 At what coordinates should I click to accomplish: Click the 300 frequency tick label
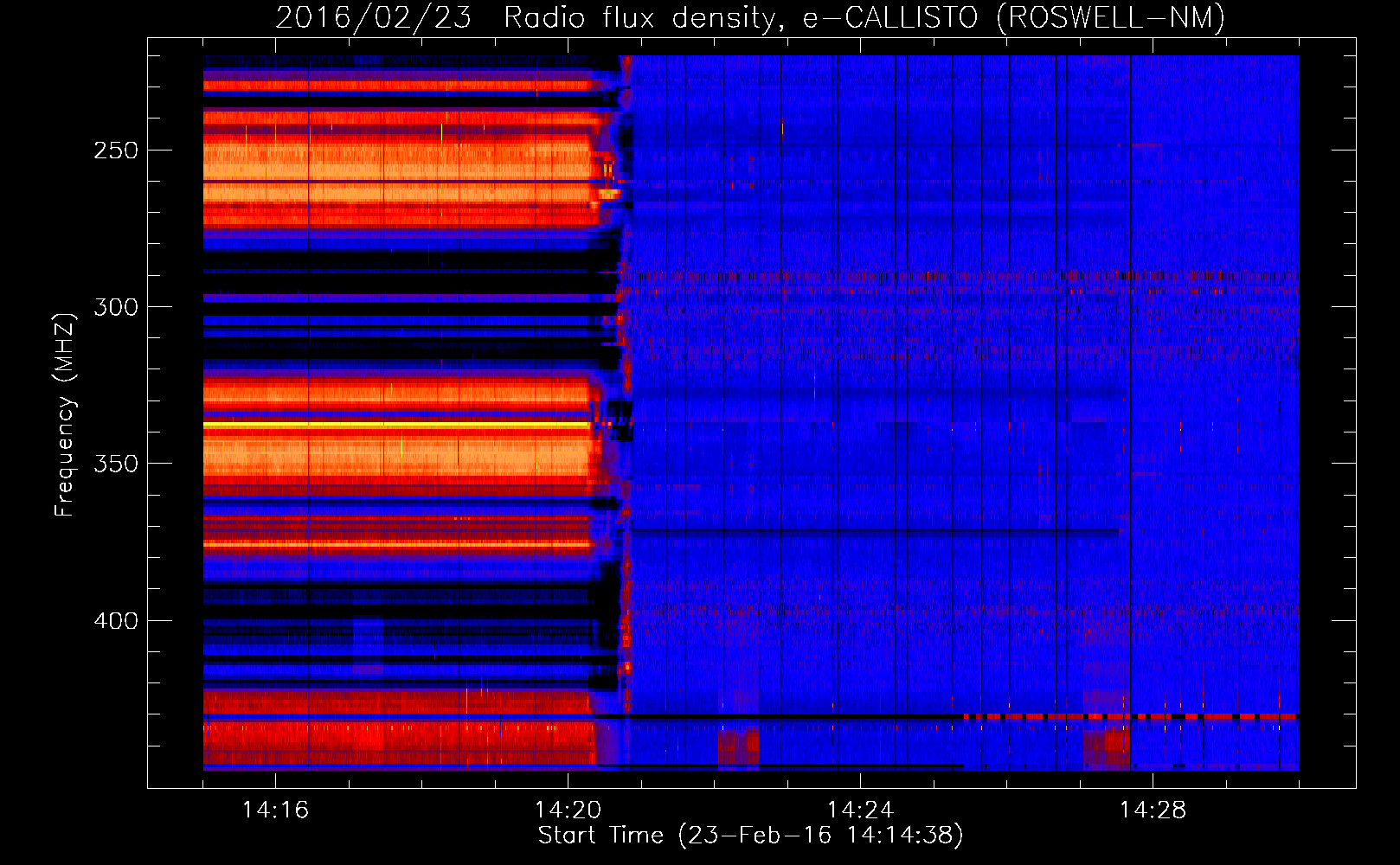[116, 307]
